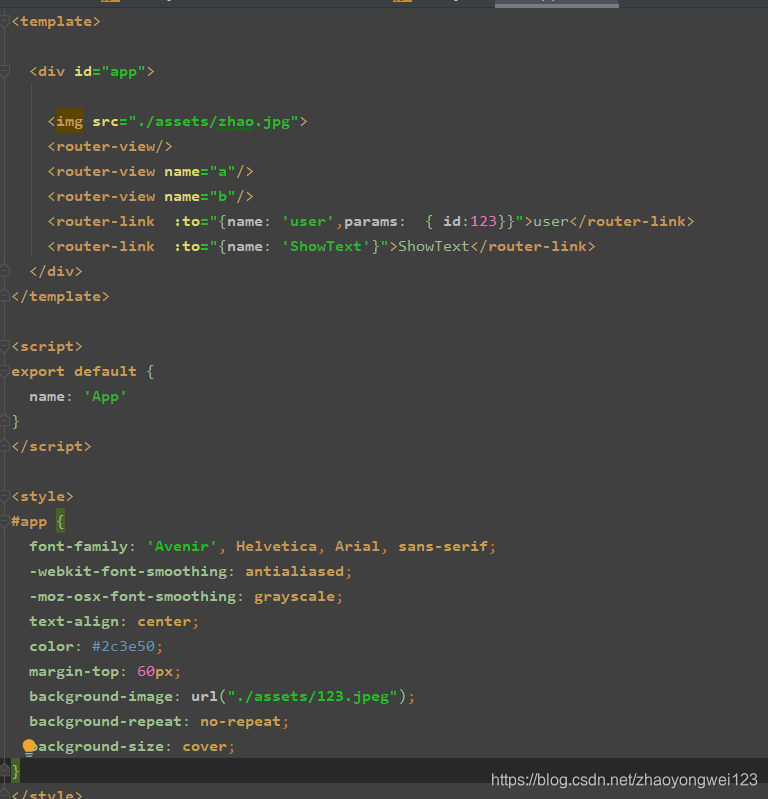Click the 'ShowText' route name string
Image resolution: width=768 pixels, height=799 pixels.
point(326,247)
